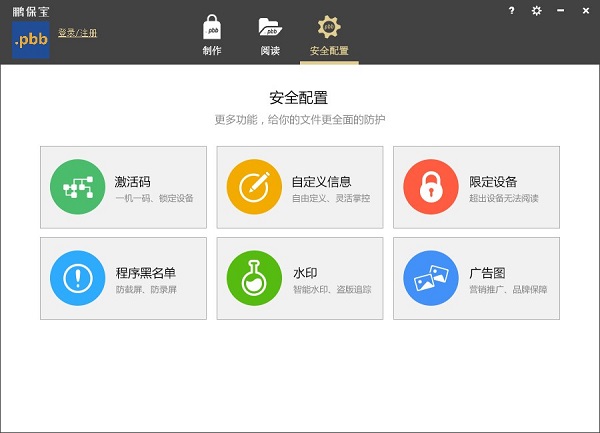Select the 安全配置 tab label
Screen dimensions: 600x433
pyautogui.click(x=329, y=50)
